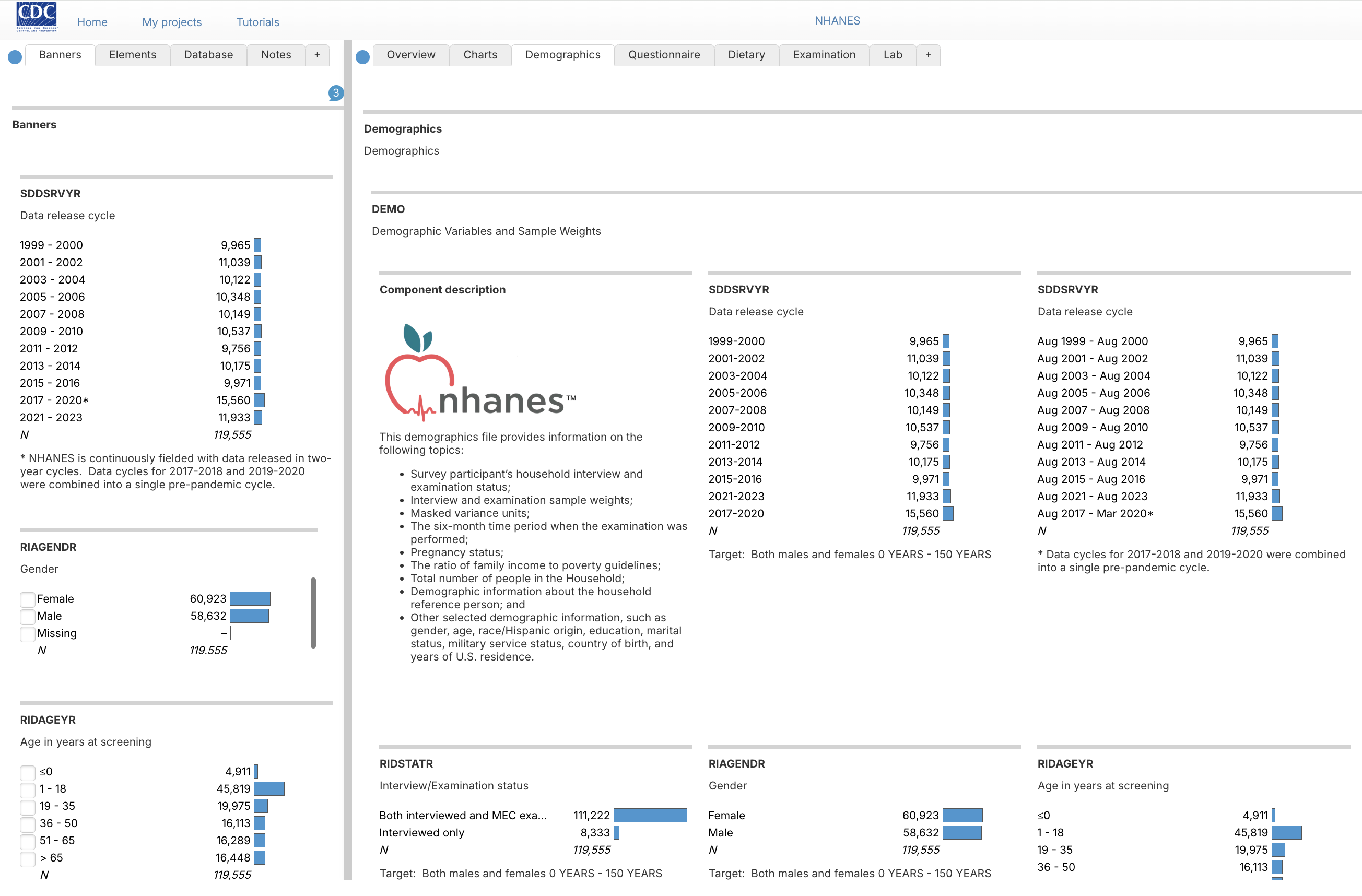This screenshot has width=1362, height=896.
Task: Click the nhanes apple logo image
Action: coord(479,372)
